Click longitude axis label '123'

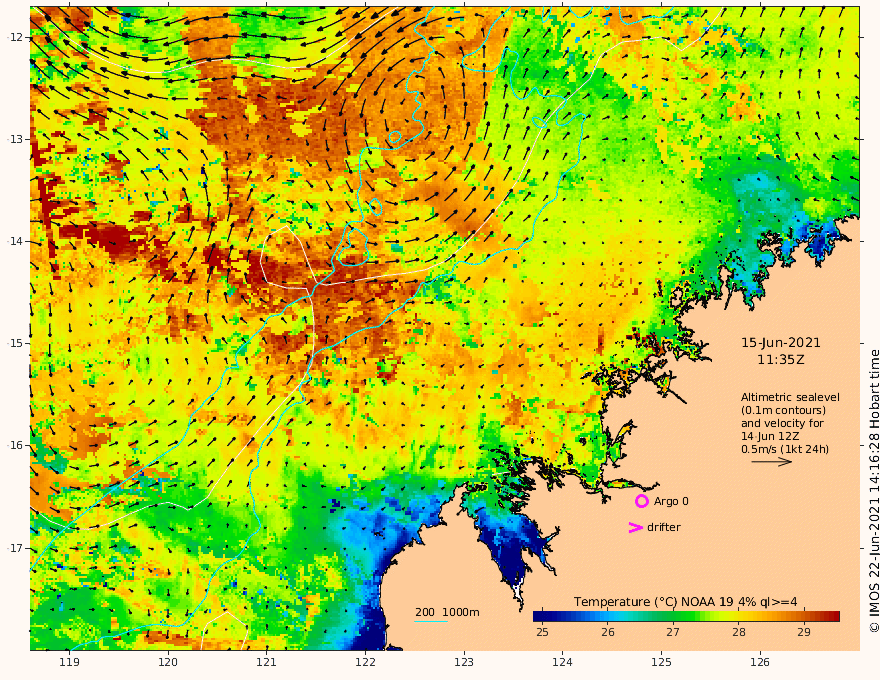coord(464,663)
